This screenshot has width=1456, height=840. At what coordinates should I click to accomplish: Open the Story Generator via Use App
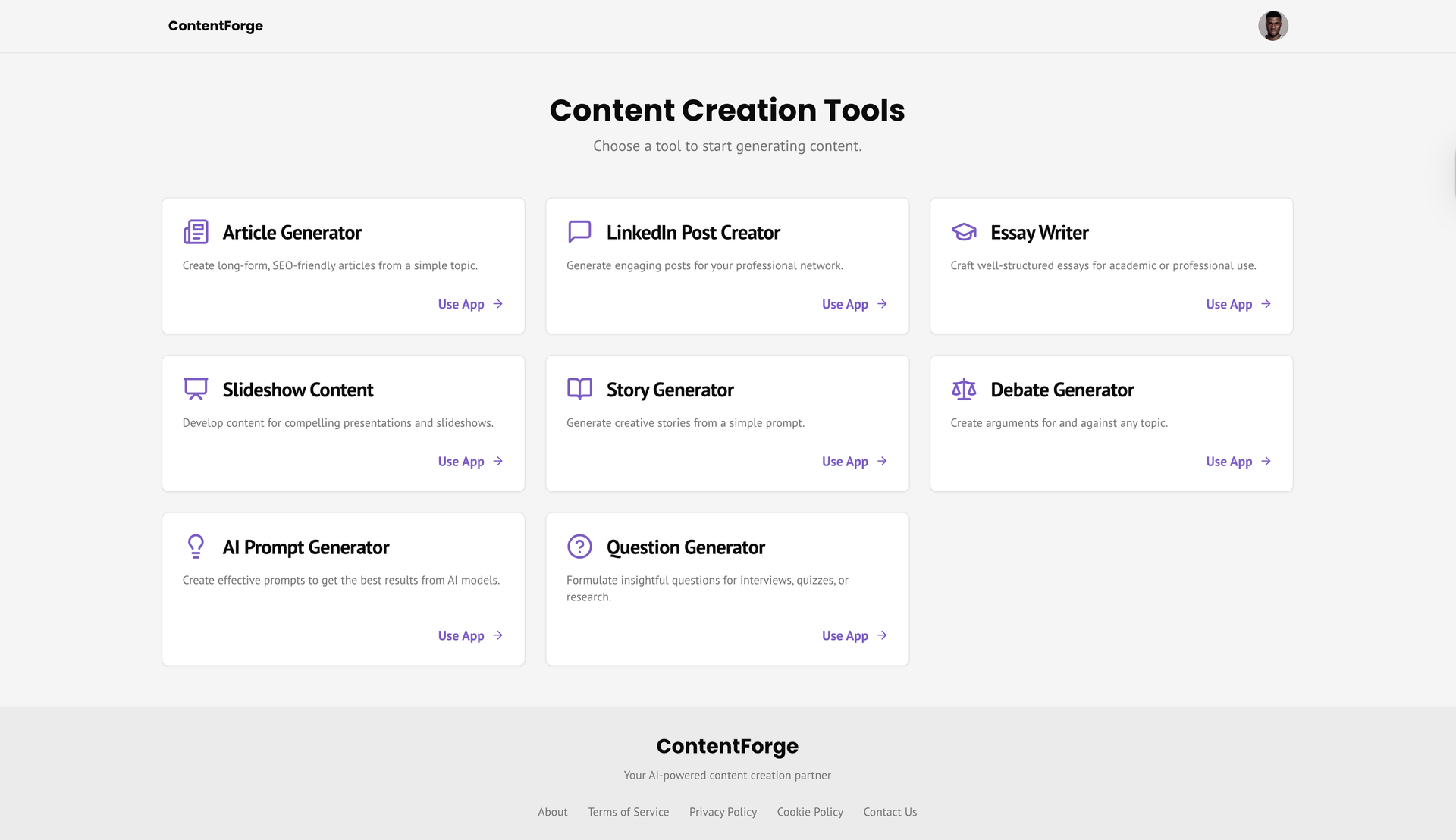[845, 461]
